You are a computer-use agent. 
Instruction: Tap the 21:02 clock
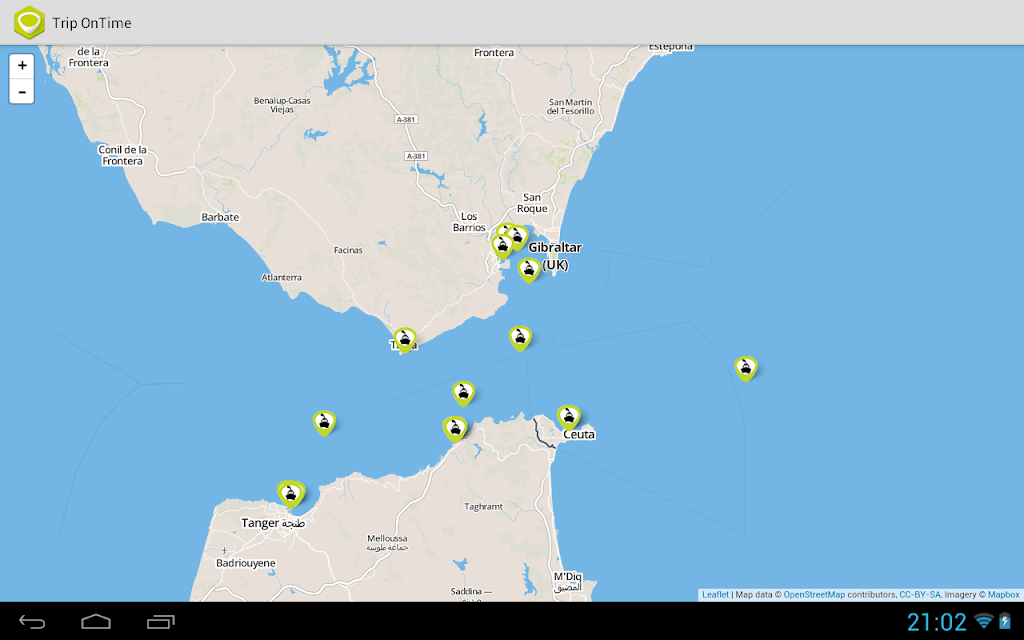point(936,622)
